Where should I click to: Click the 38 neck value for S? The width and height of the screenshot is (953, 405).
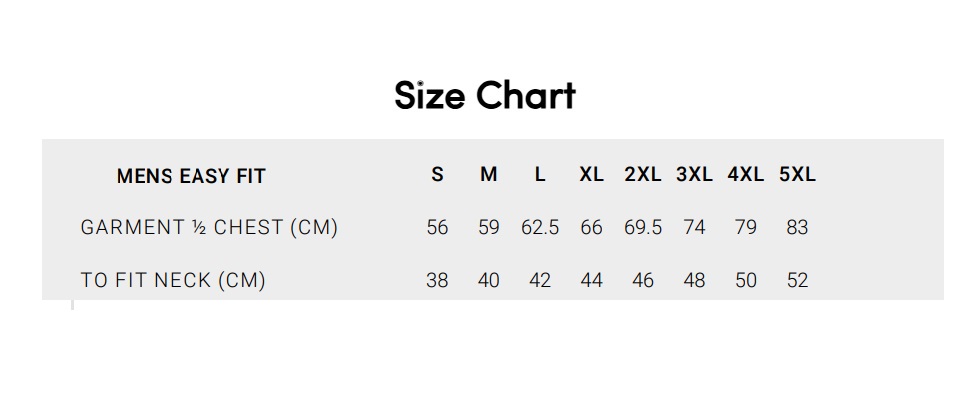(437, 281)
